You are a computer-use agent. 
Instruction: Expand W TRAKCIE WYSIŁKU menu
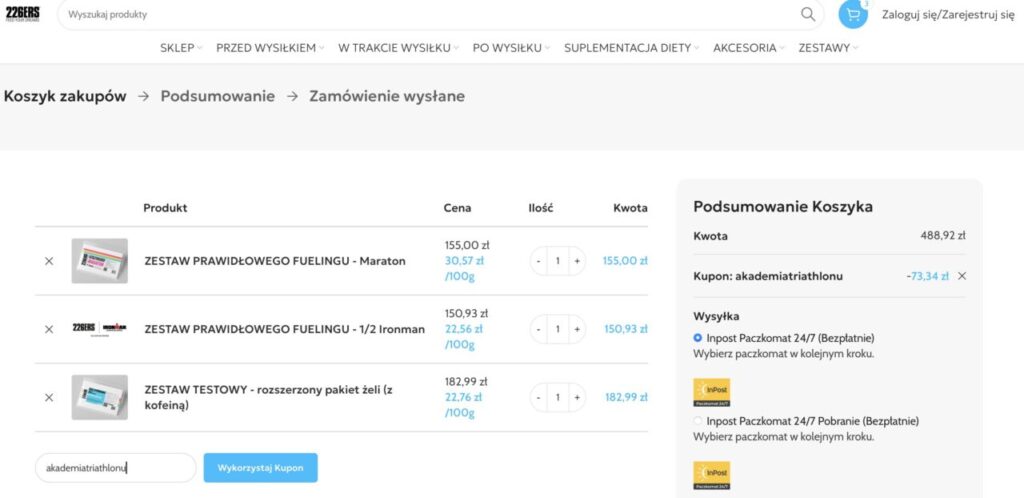[x=398, y=48]
